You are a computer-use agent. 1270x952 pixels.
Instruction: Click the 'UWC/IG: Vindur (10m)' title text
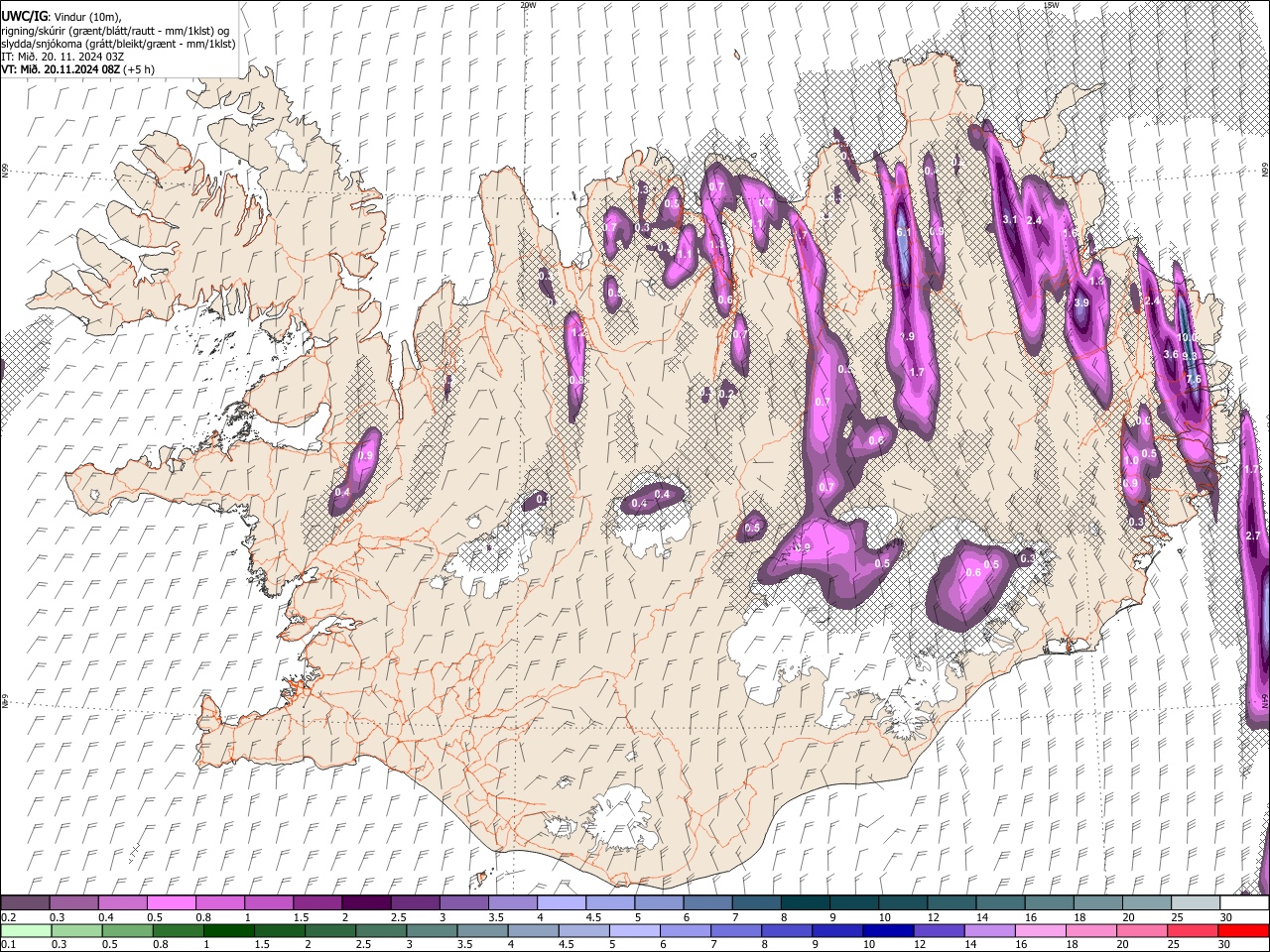click(x=62, y=16)
